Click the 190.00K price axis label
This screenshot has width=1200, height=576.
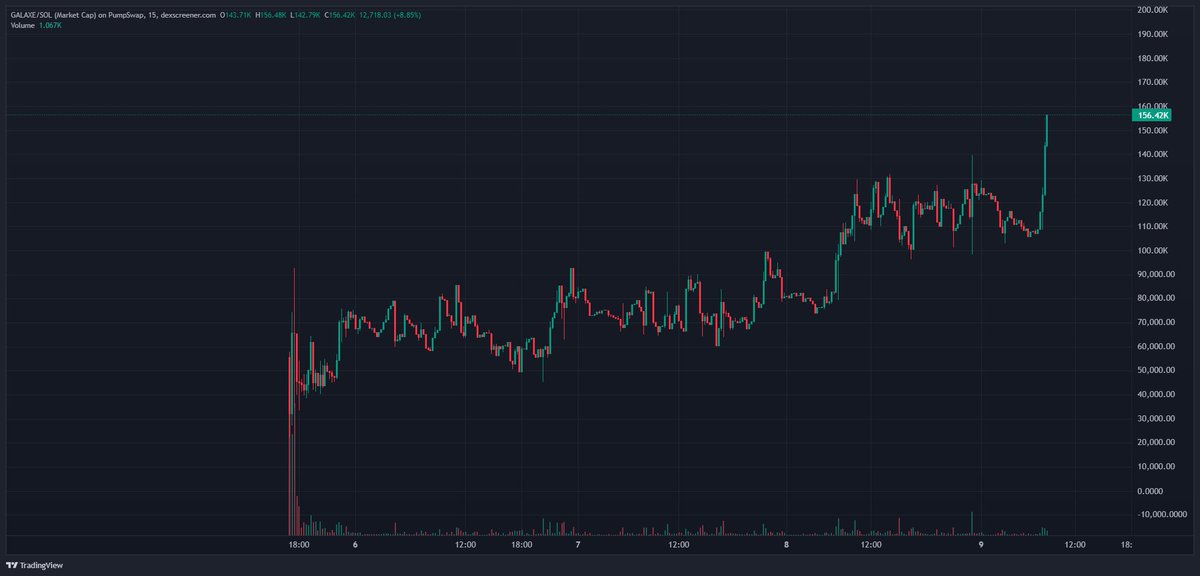pyautogui.click(x=1153, y=34)
